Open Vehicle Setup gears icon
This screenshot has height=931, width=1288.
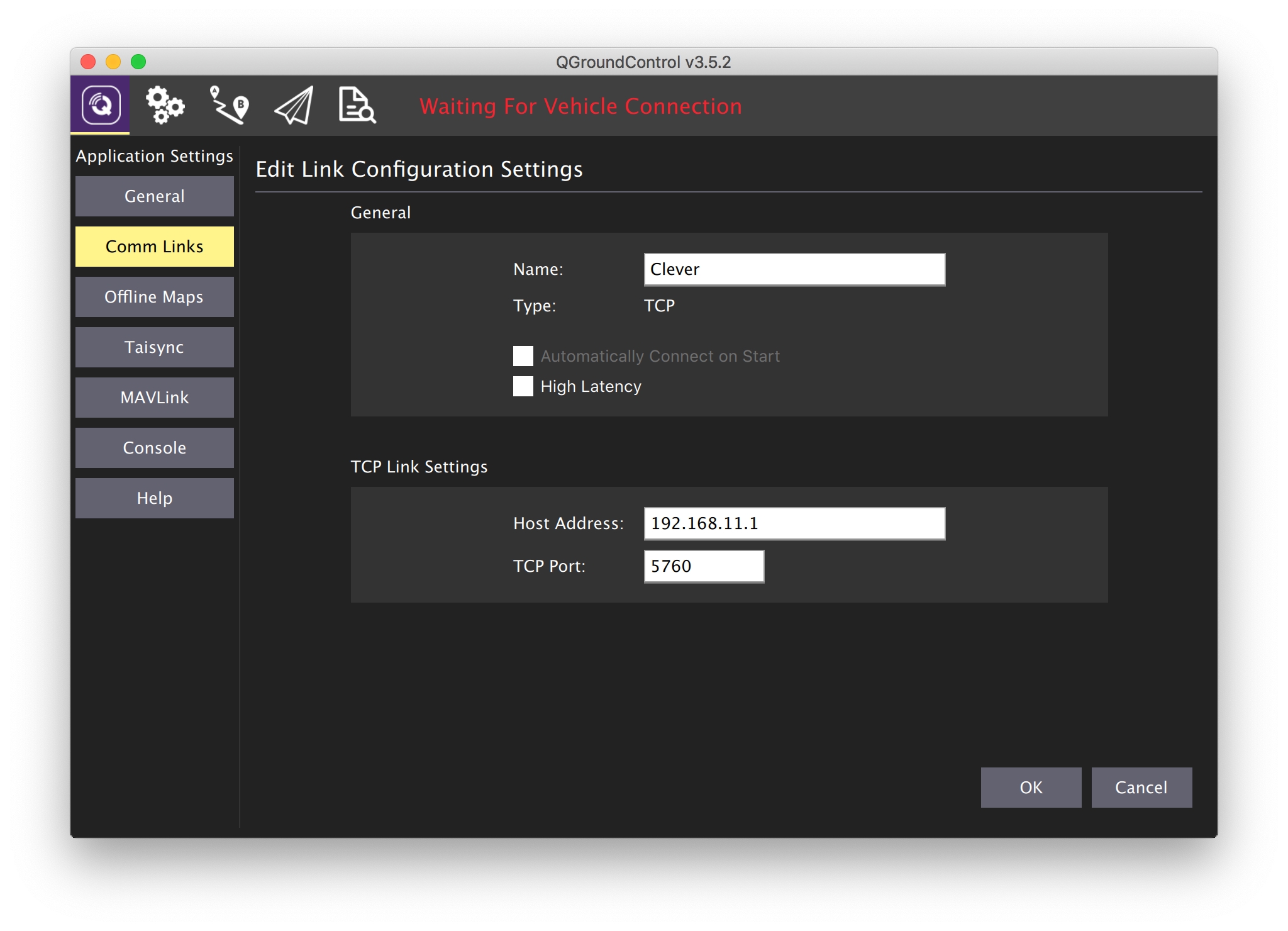(x=165, y=105)
